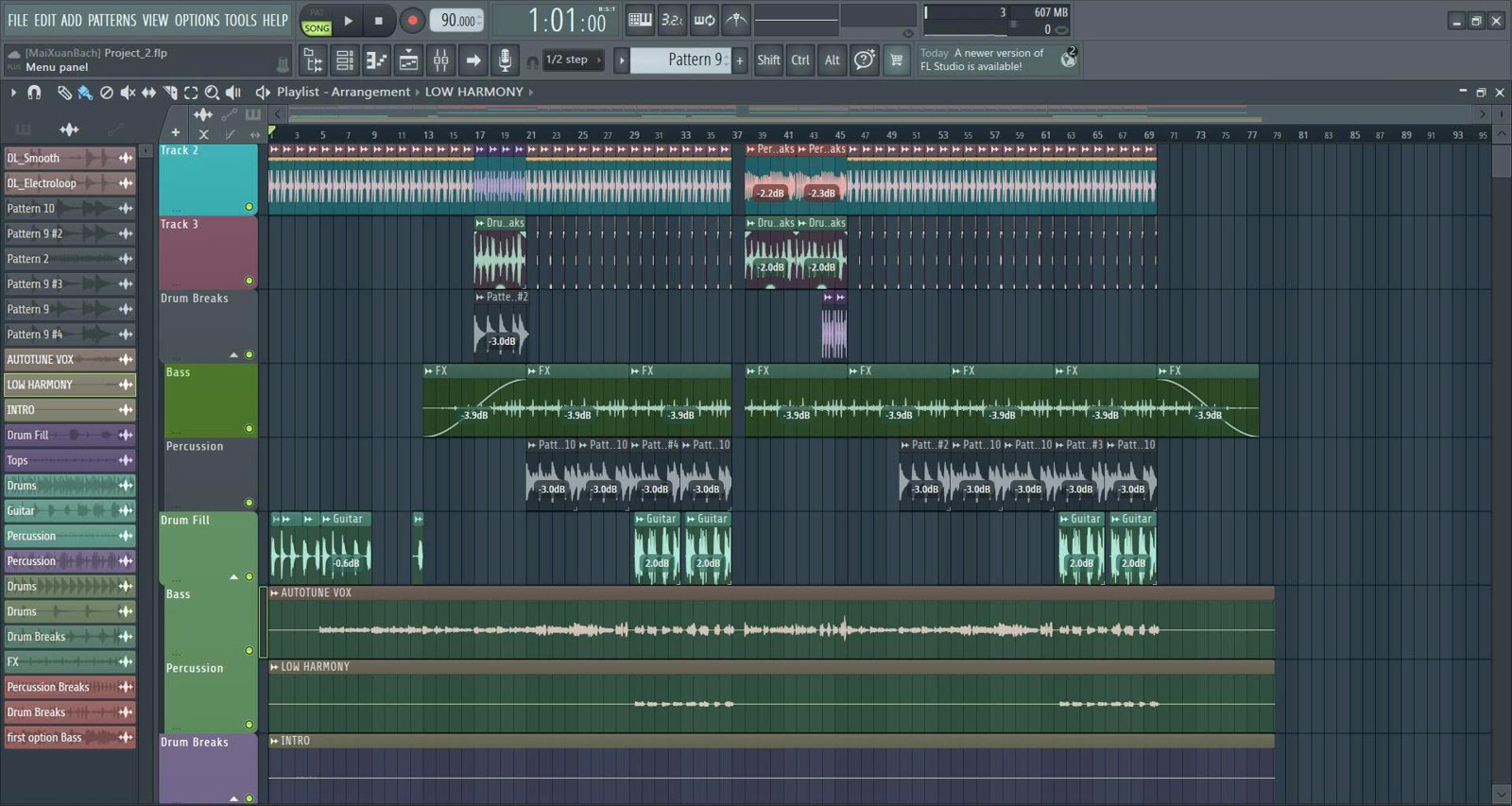
Task: Click the shopping cart icon
Action: tap(896, 60)
